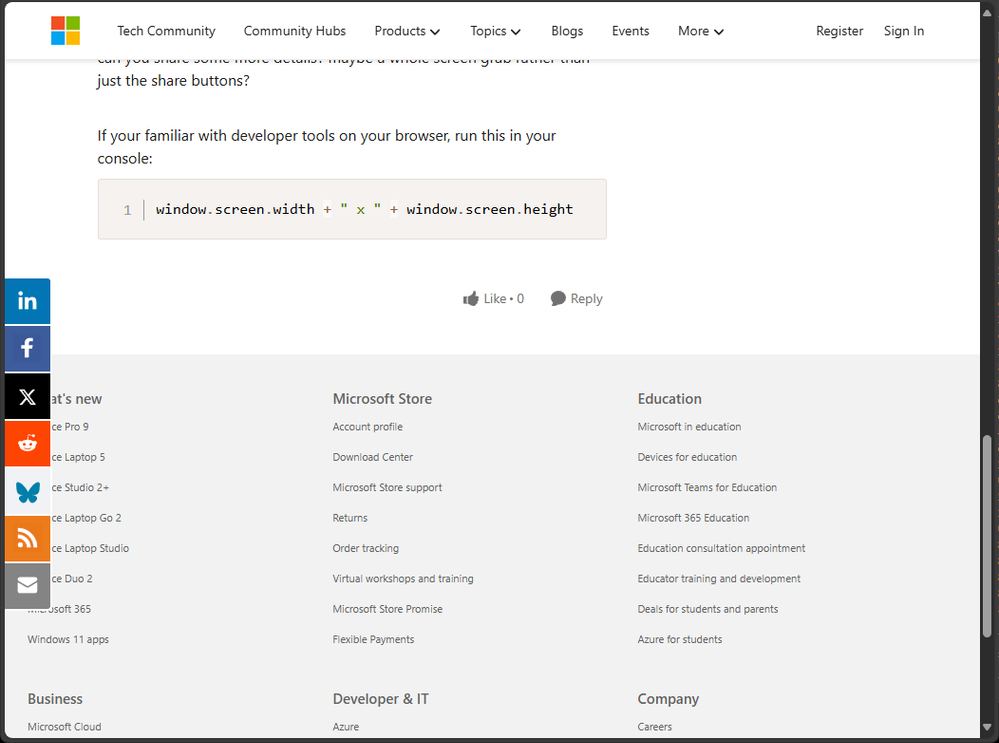Viewport: 999px width, 743px height.
Task: Click the scrollbar down arrow
Action: [x=987, y=726]
